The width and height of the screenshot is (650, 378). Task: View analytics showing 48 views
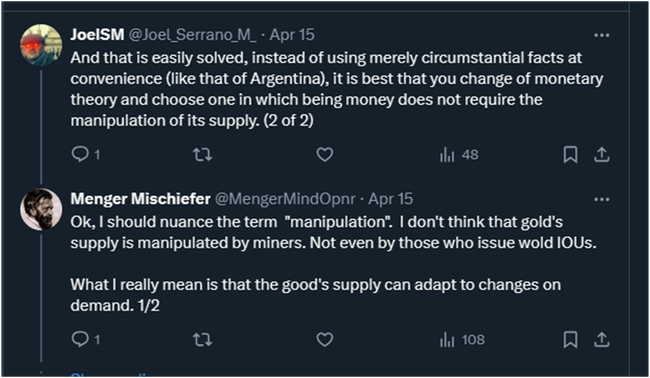[x=459, y=155]
